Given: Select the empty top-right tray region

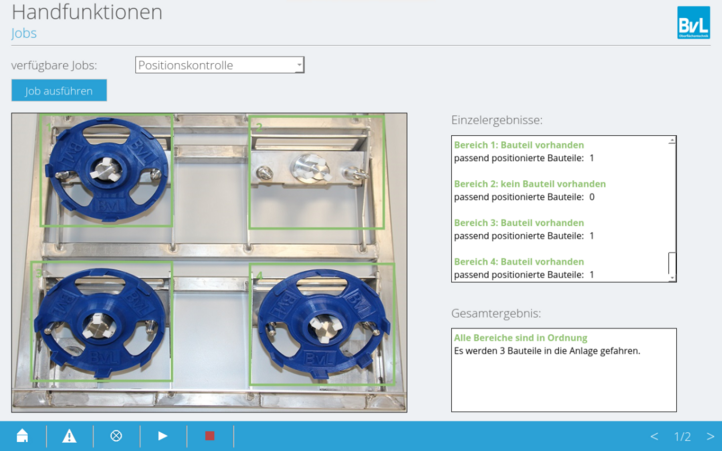Looking at the screenshot, I should click(x=314, y=170).
